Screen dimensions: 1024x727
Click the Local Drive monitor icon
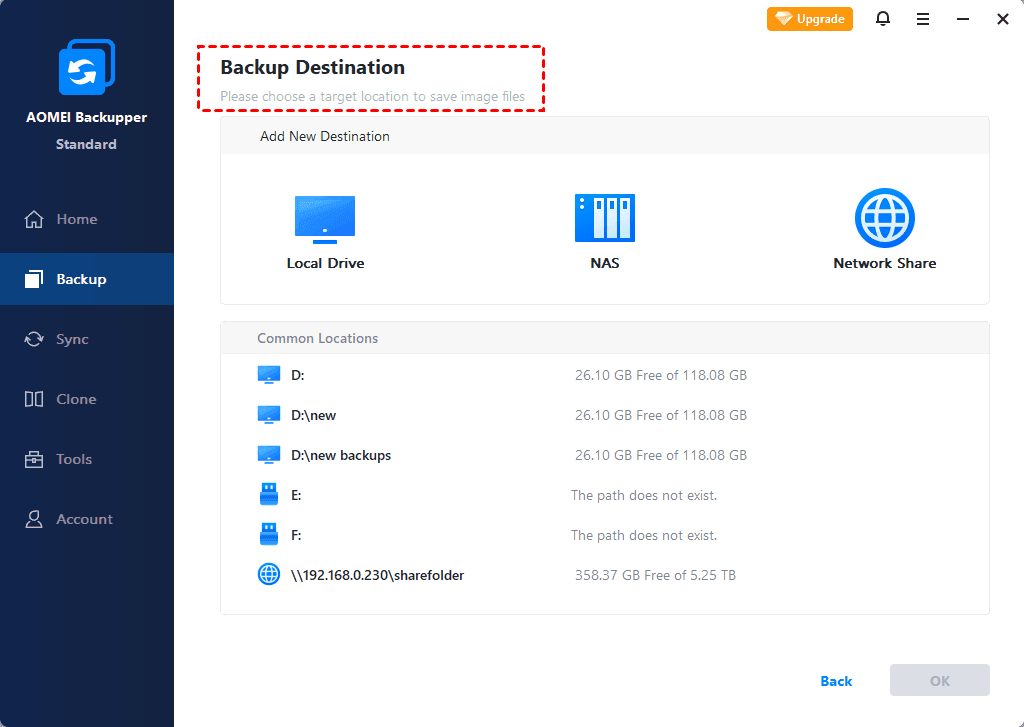(x=325, y=219)
